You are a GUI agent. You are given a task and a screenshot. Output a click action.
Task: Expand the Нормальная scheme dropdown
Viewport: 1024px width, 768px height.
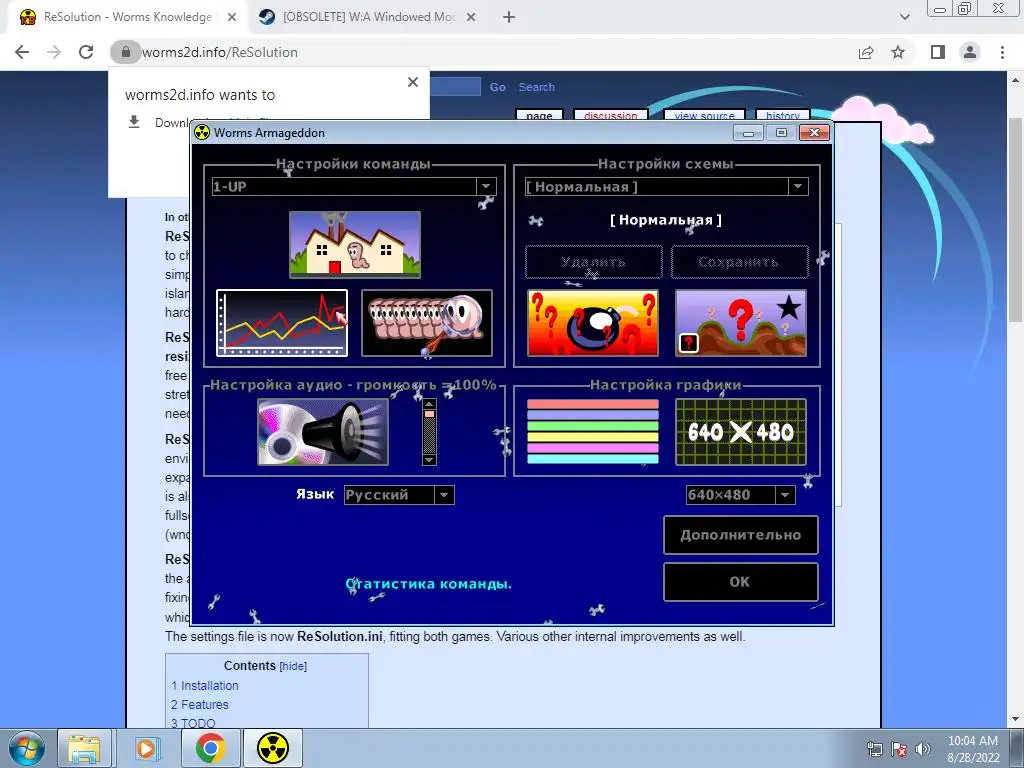[x=797, y=186]
